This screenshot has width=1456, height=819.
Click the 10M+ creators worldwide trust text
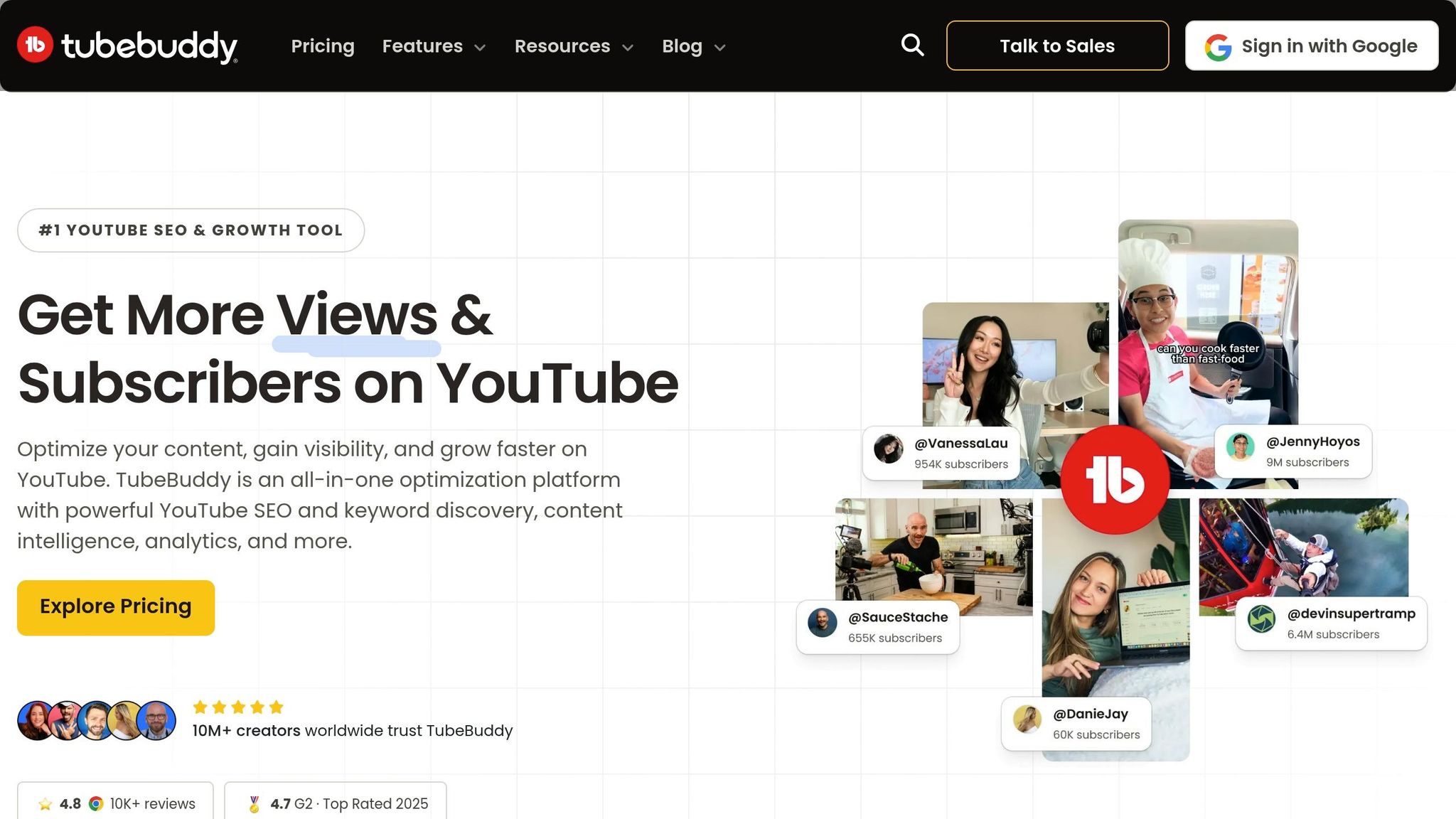coord(353,731)
